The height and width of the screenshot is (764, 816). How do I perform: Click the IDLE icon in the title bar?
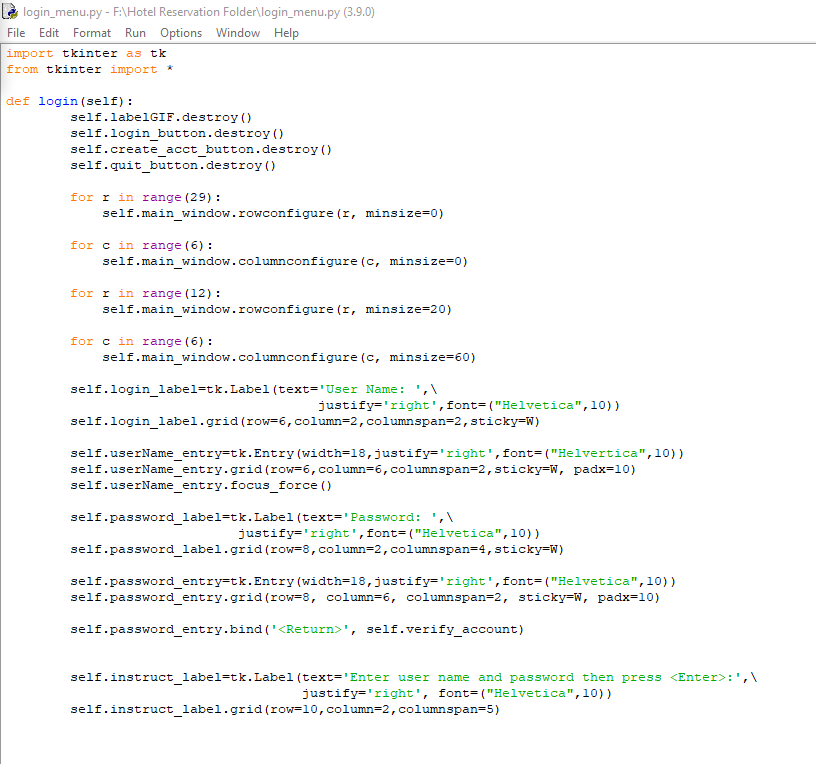(10, 11)
